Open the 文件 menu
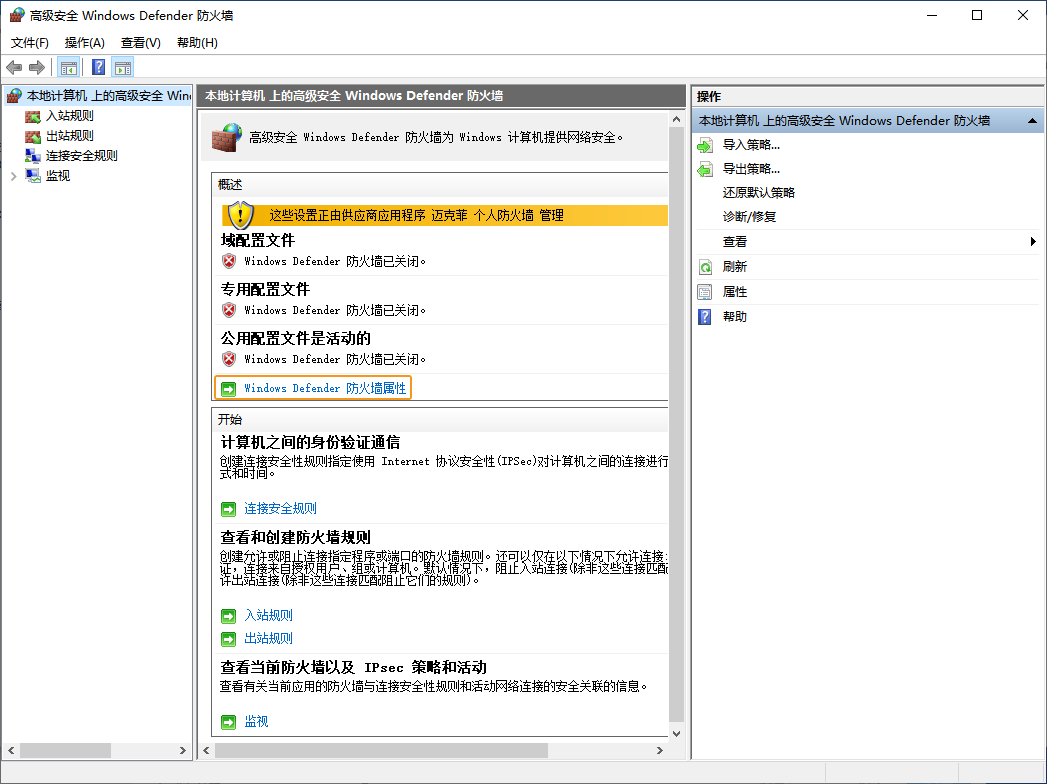Screen dimensions: 1047x784 (29, 43)
